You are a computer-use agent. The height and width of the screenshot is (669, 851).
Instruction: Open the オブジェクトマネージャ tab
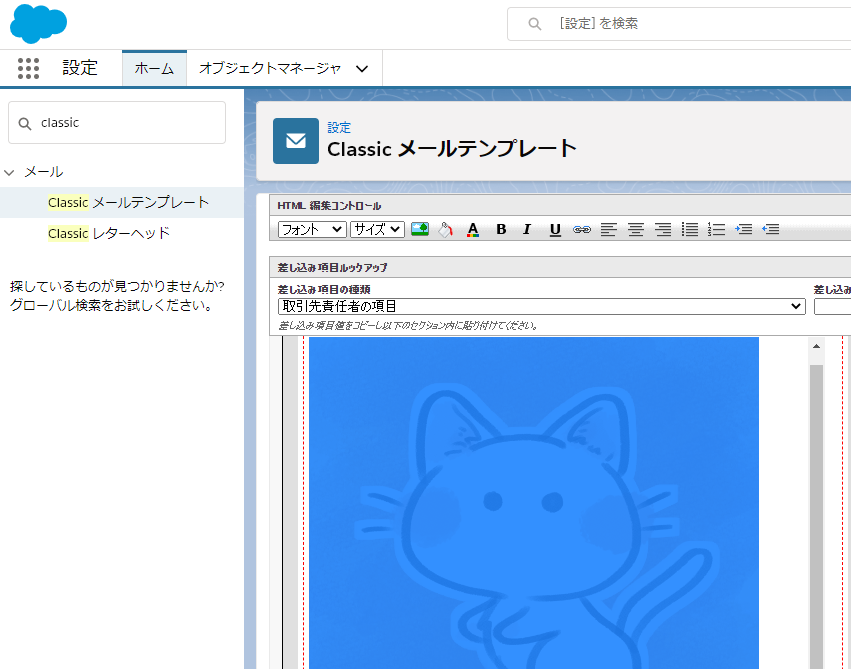[283, 68]
